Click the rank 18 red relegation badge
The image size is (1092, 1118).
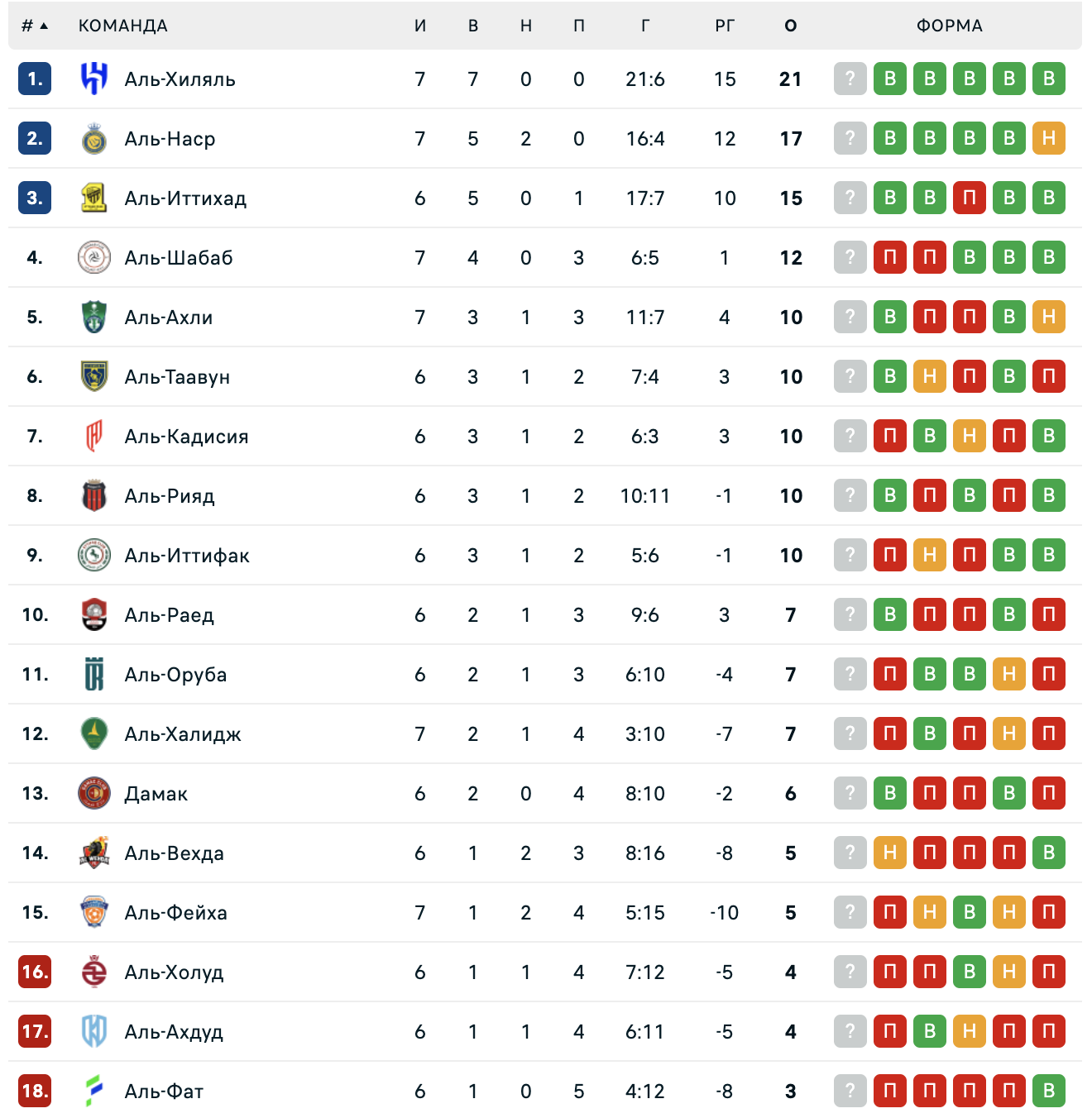[35, 1091]
